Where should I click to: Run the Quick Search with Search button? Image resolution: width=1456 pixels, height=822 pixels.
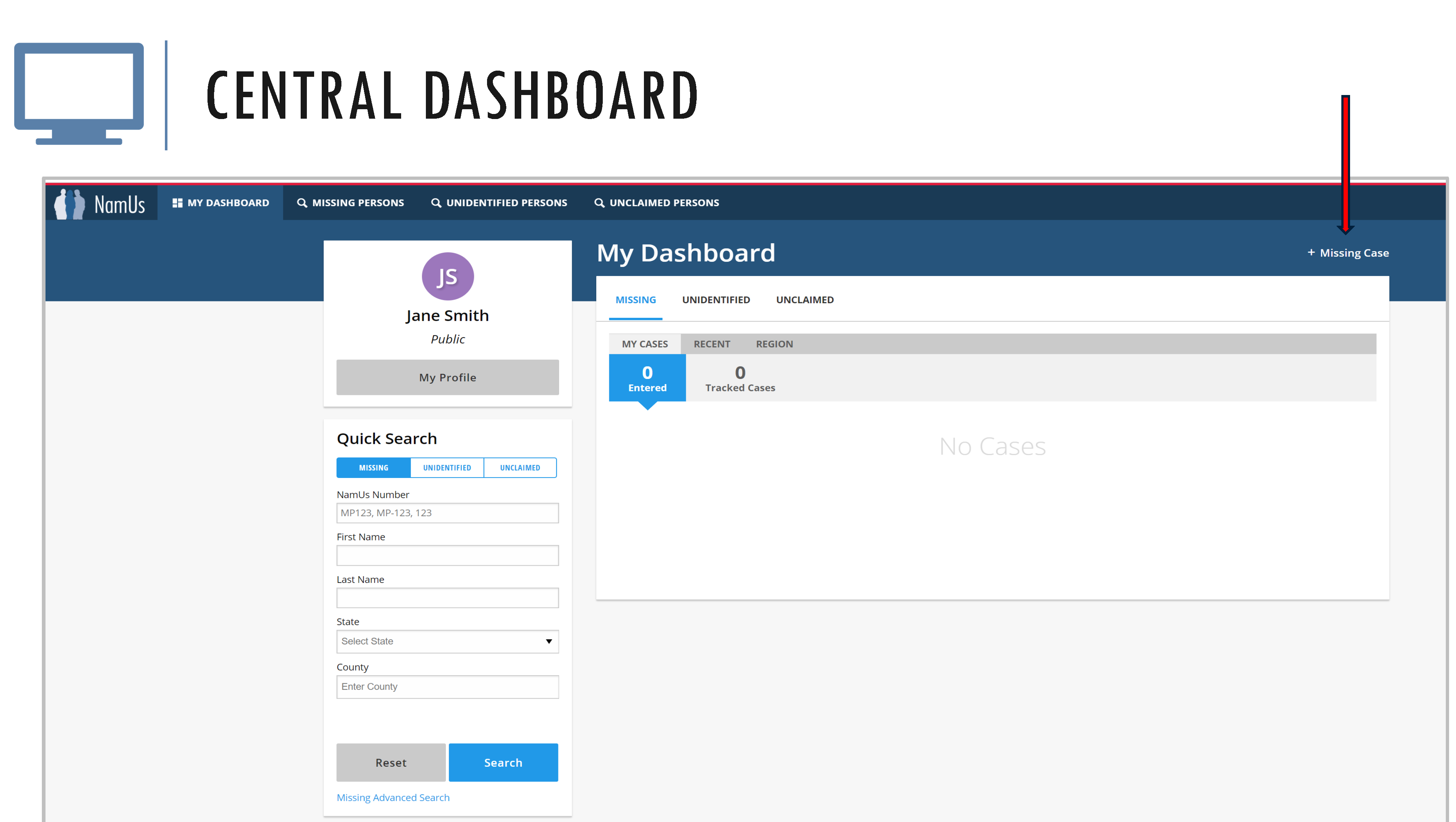coord(502,762)
